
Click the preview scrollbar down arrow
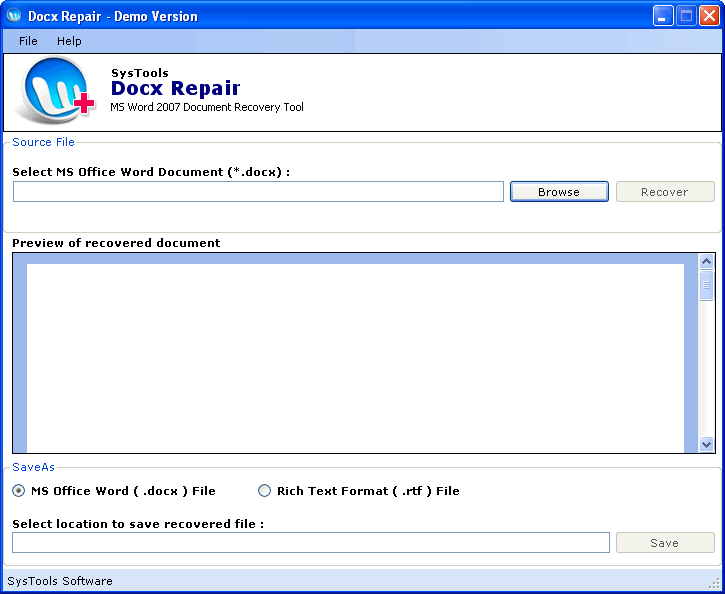(706, 444)
